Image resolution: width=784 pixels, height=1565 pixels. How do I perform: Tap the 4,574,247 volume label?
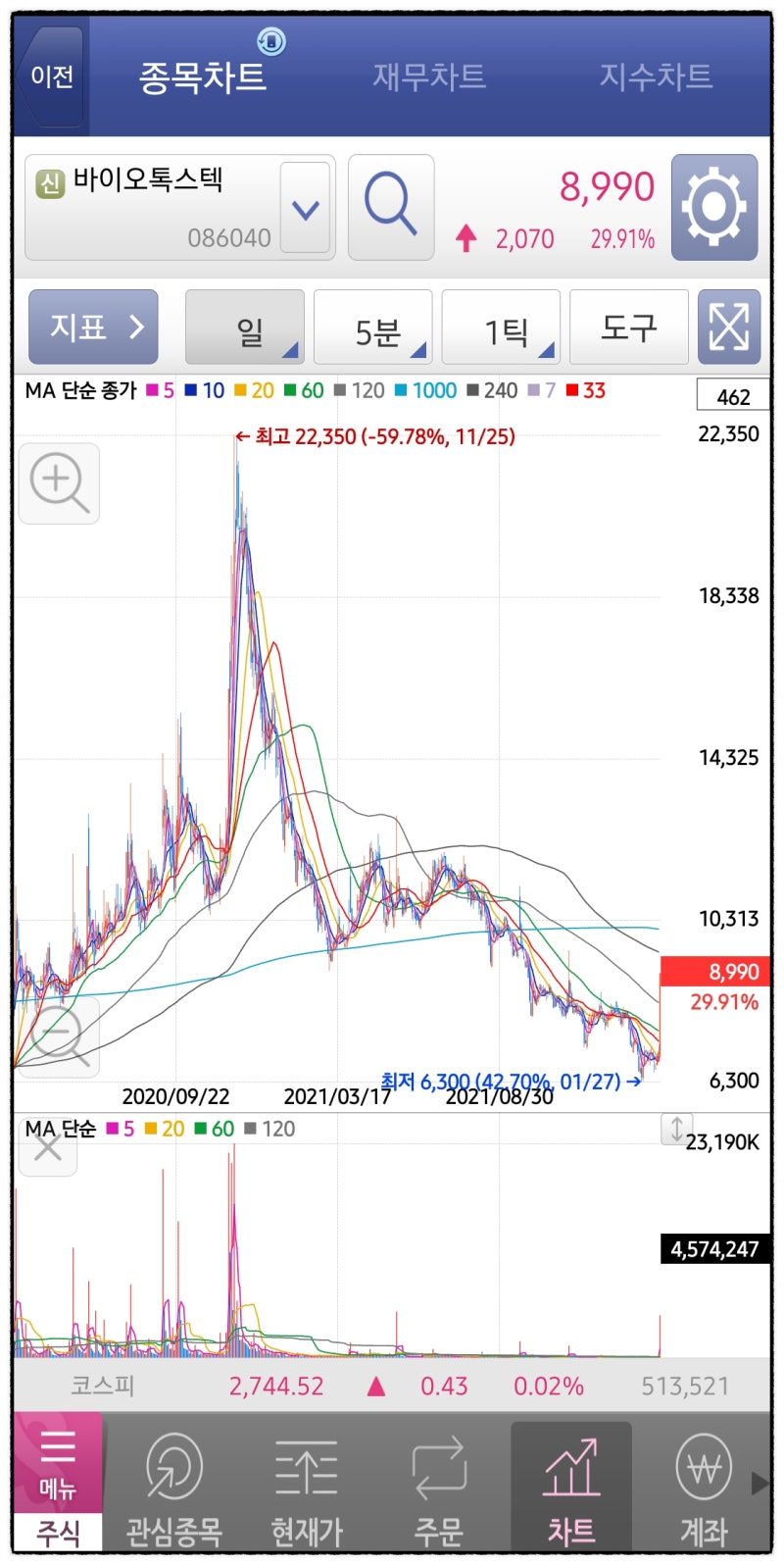click(x=715, y=1249)
